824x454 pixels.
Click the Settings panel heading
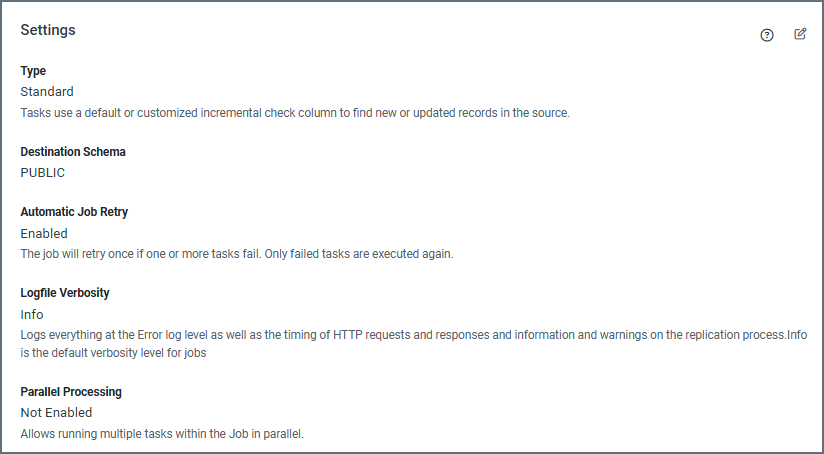pyautogui.click(x=48, y=30)
